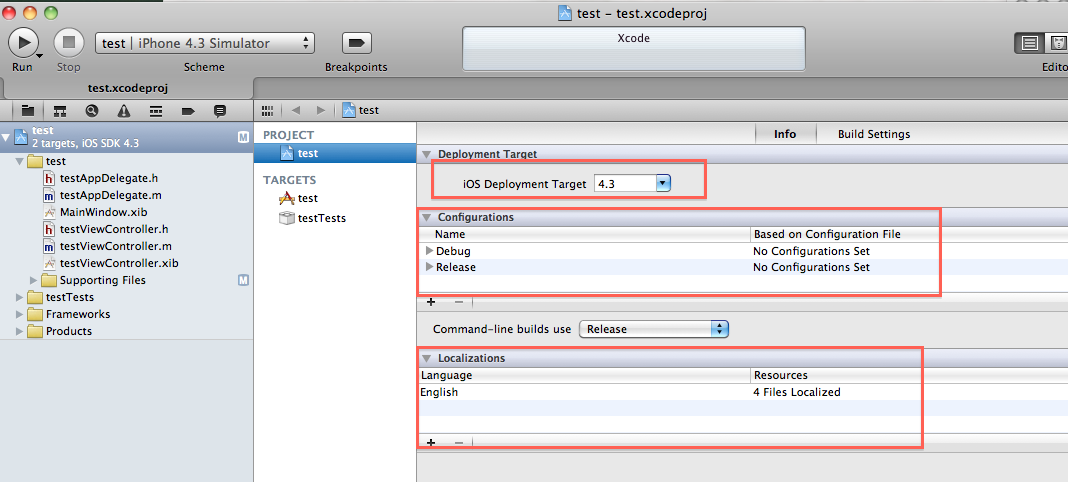The width and height of the screenshot is (1068, 482).
Task: Click the 4 Files Localized cell
Action: point(797,392)
